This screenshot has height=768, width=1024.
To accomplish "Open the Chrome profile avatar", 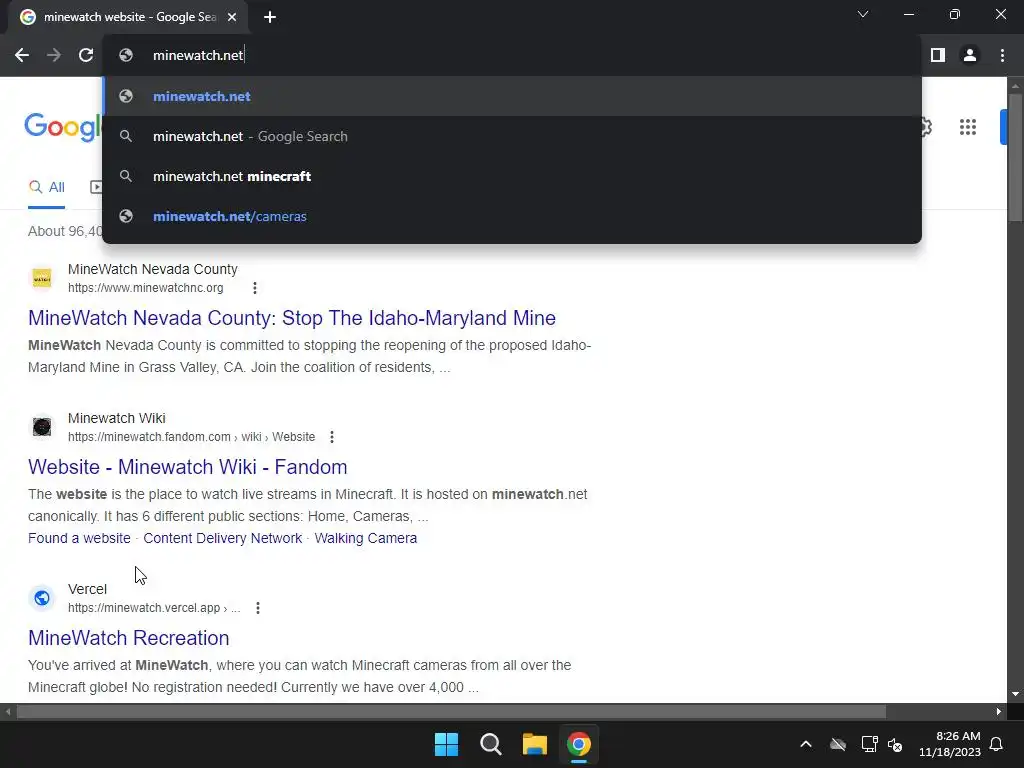I will pos(970,56).
